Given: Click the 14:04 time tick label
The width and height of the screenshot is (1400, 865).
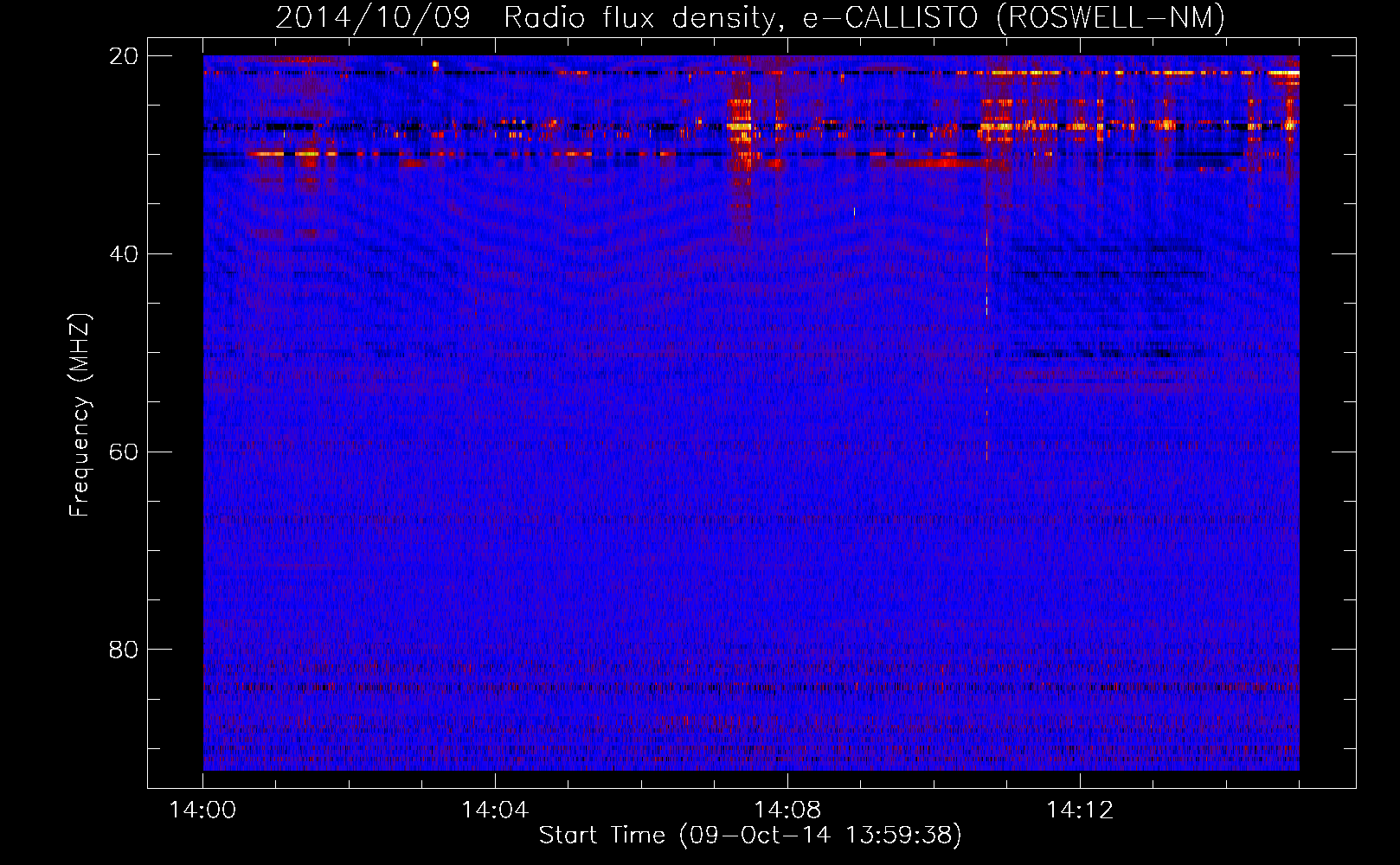Looking at the screenshot, I should pos(495,811).
